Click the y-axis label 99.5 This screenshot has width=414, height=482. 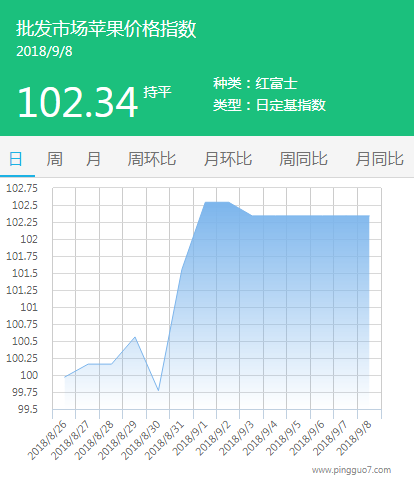tap(28, 409)
